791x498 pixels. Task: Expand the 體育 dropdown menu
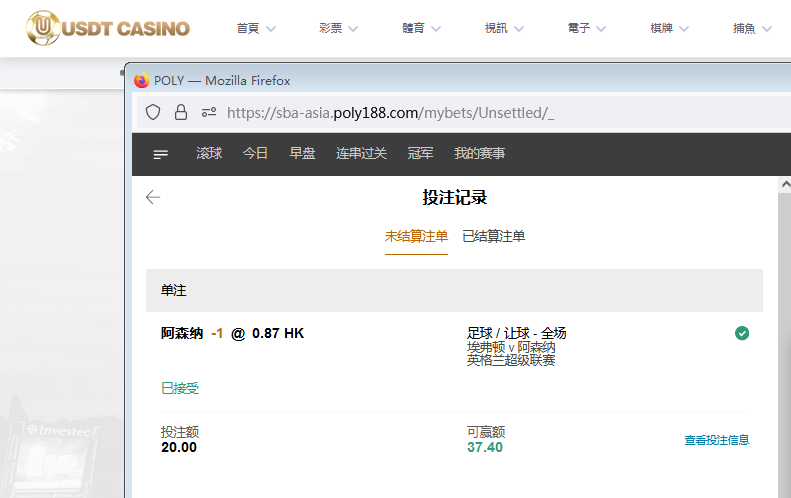click(421, 28)
